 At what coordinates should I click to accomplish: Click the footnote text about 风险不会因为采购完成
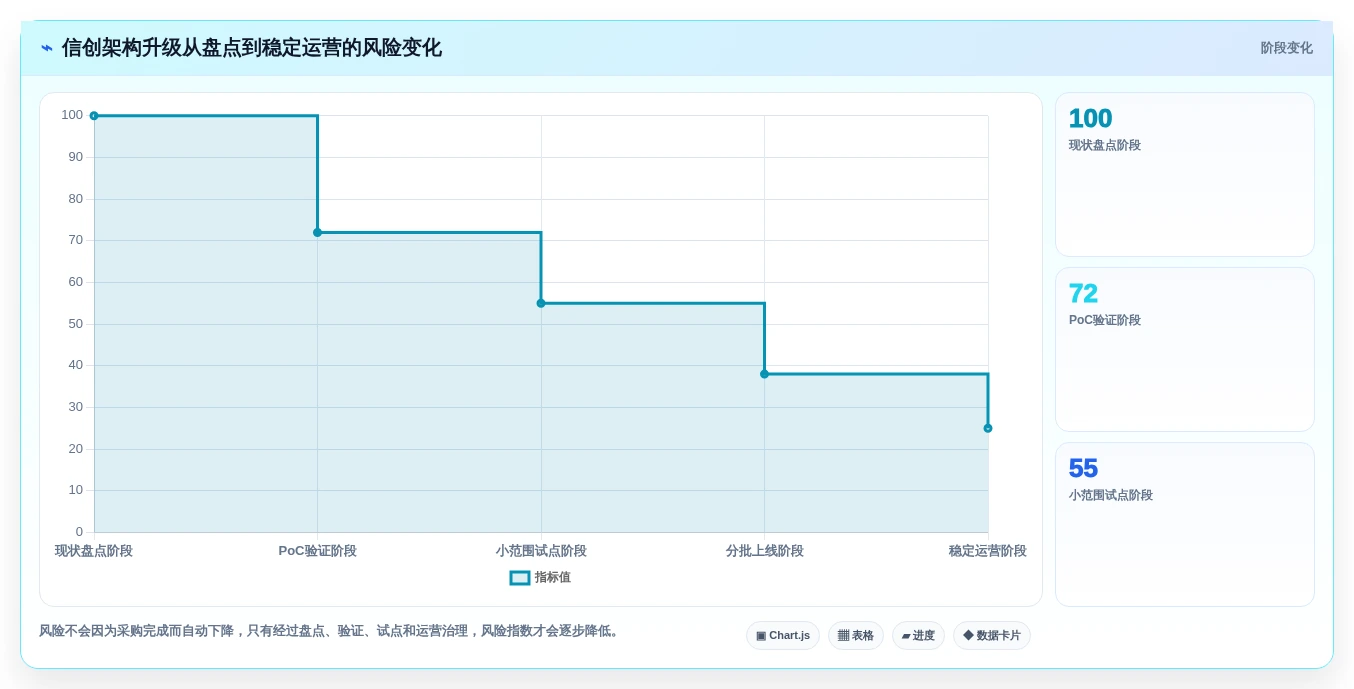[331, 631]
